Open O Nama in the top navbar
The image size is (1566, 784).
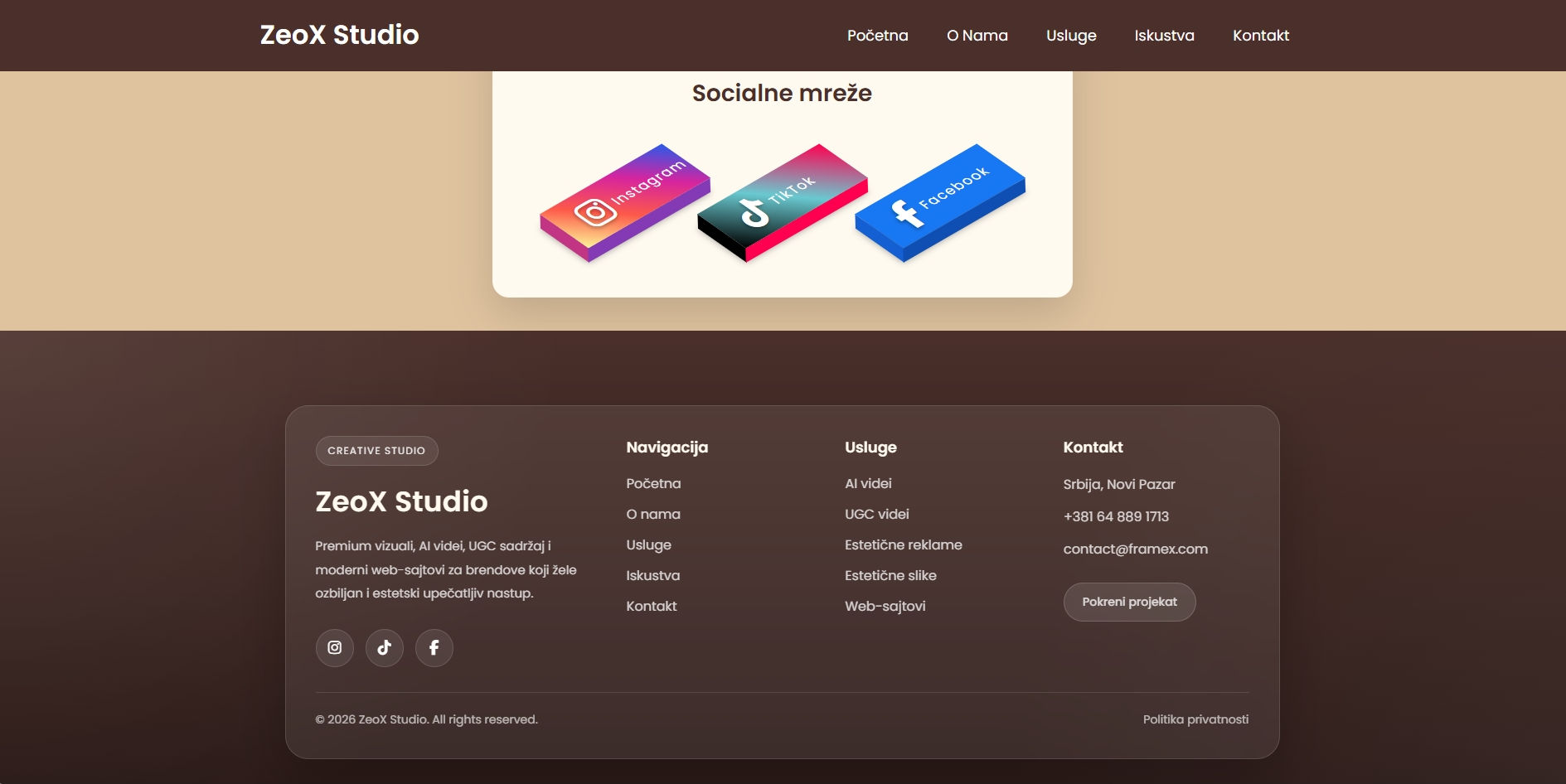click(977, 36)
